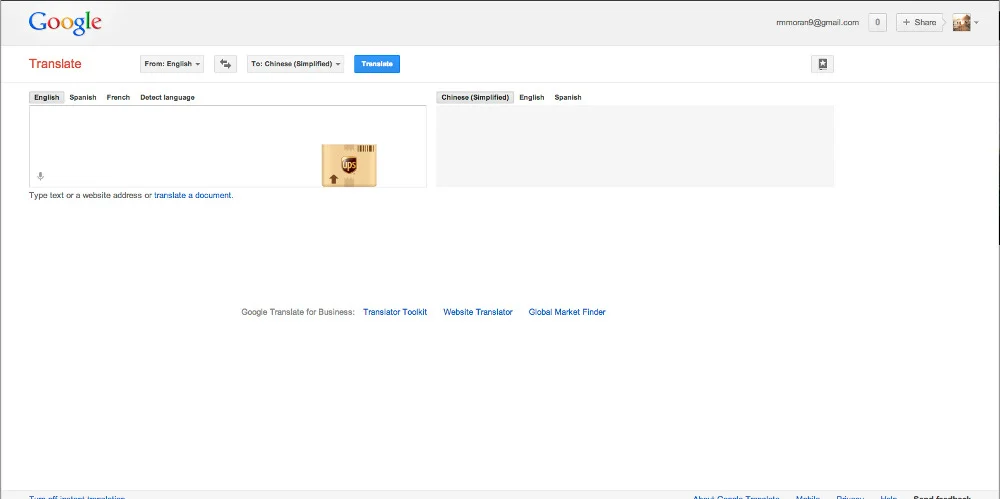The height and width of the screenshot is (499, 1000).
Task: Click the red Translate page title
Action: tap(55, 64)
